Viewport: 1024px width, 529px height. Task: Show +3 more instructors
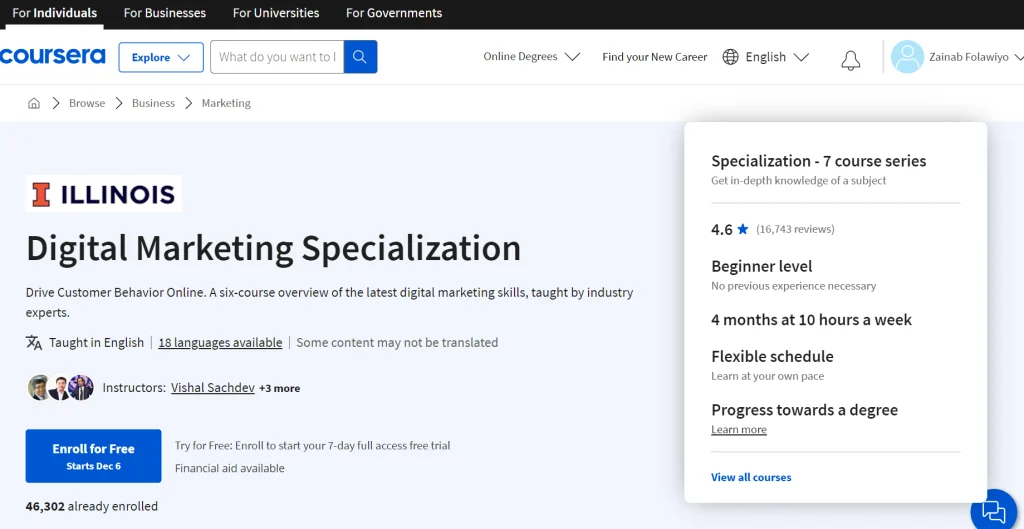(280, 388)
